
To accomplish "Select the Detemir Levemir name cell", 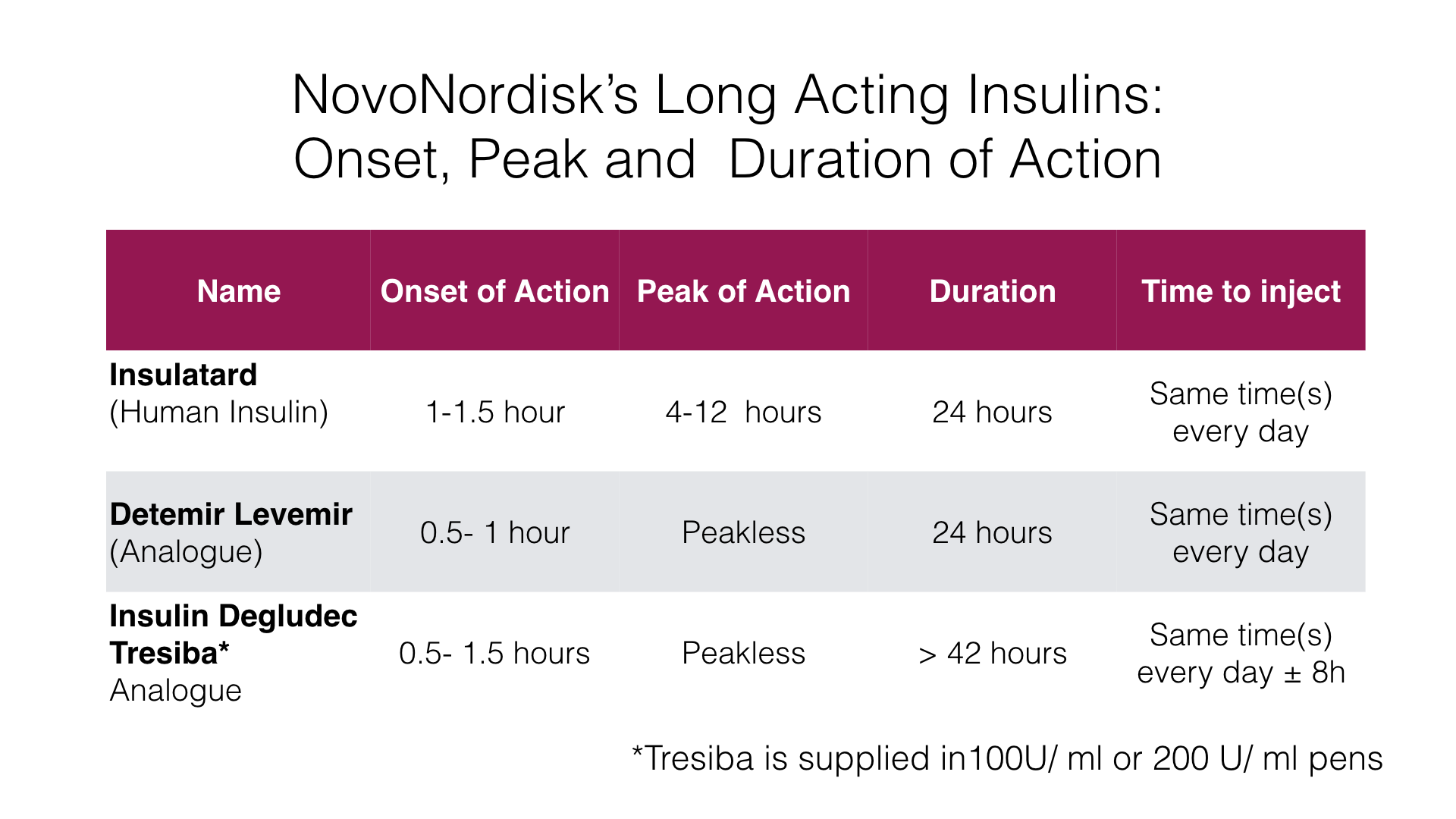I will click(231, 532).
